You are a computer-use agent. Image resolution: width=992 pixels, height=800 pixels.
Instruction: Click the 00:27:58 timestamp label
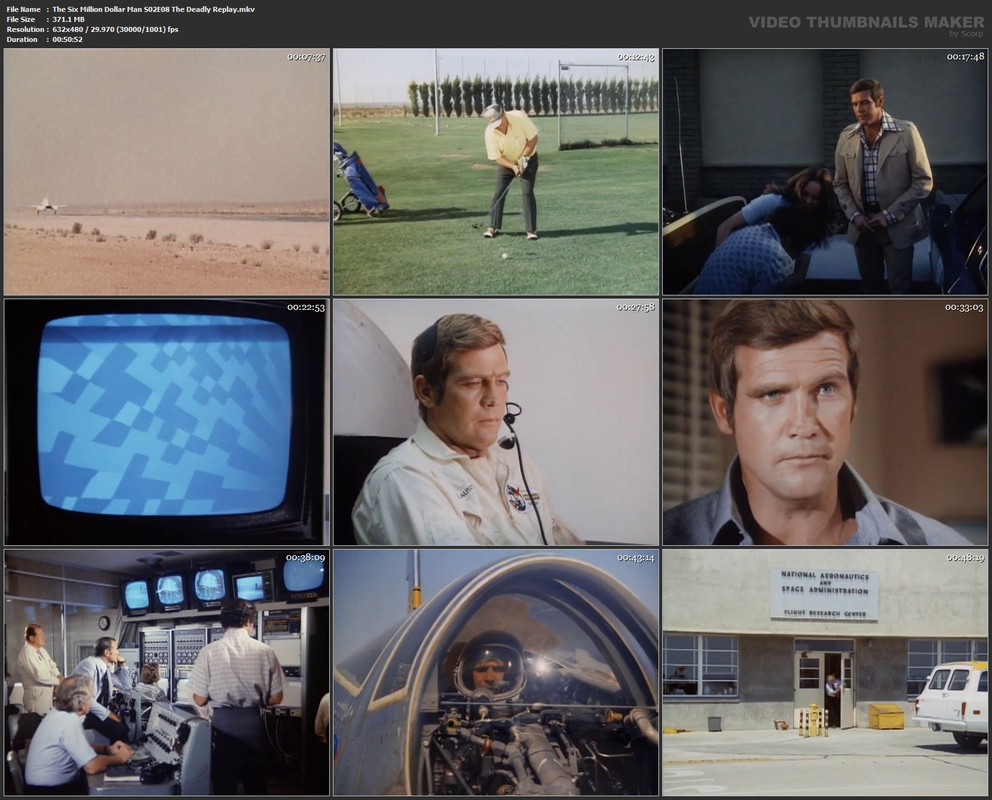click(636, 307)
